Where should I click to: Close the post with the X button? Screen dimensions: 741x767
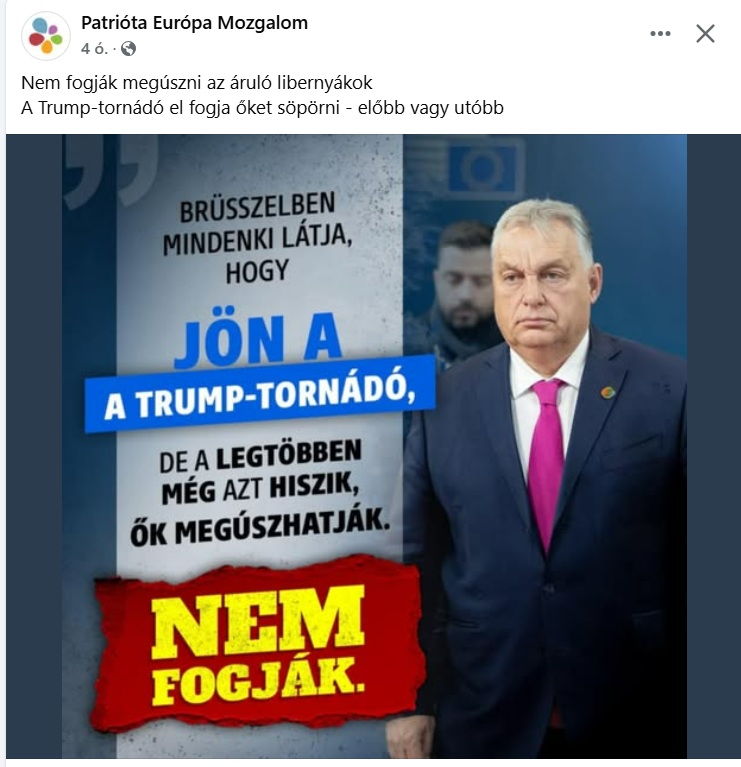point(705,34)
